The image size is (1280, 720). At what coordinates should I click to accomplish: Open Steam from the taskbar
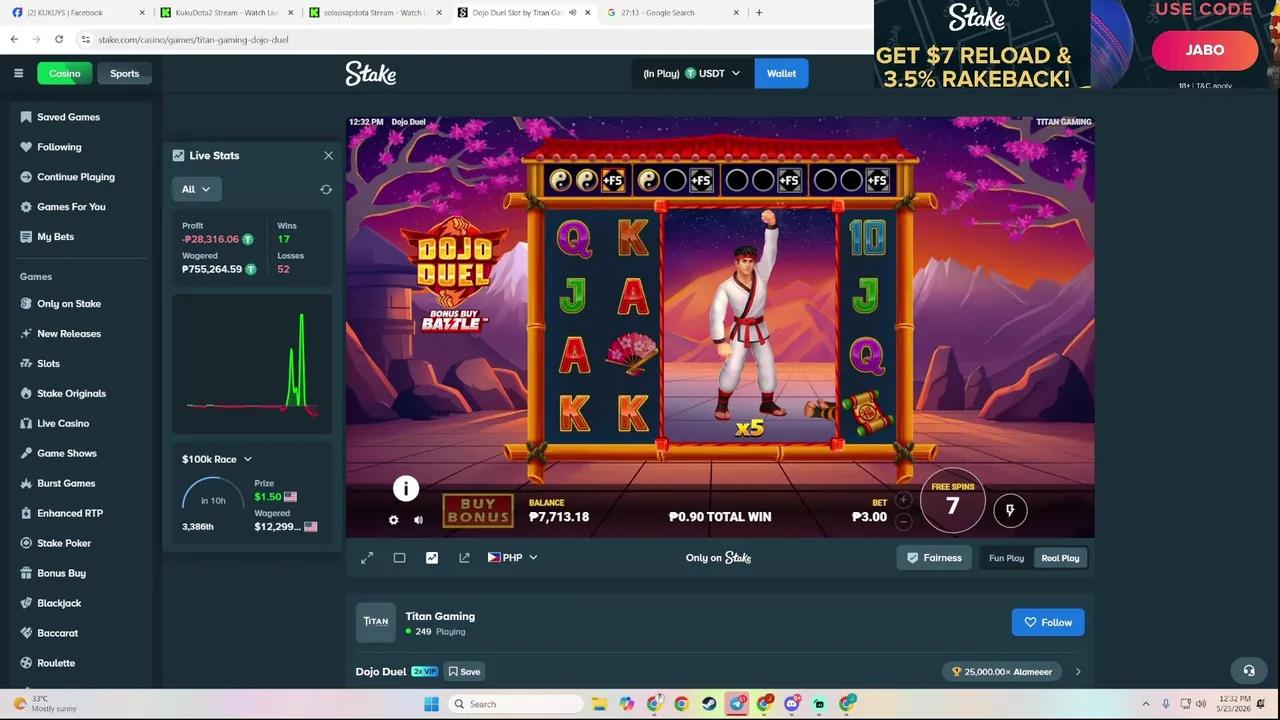pyautogui.click(x=709, y=704)
